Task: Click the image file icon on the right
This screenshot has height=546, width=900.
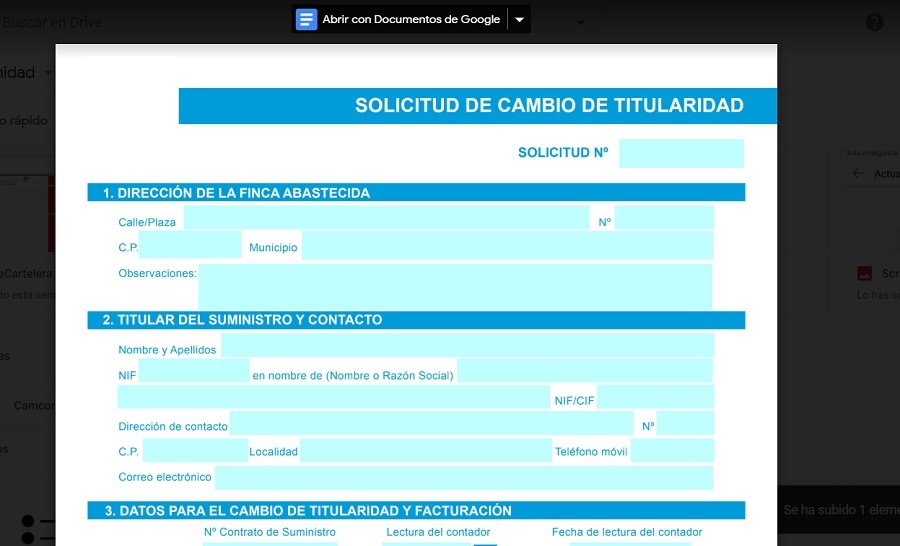Action: point(864,273)
